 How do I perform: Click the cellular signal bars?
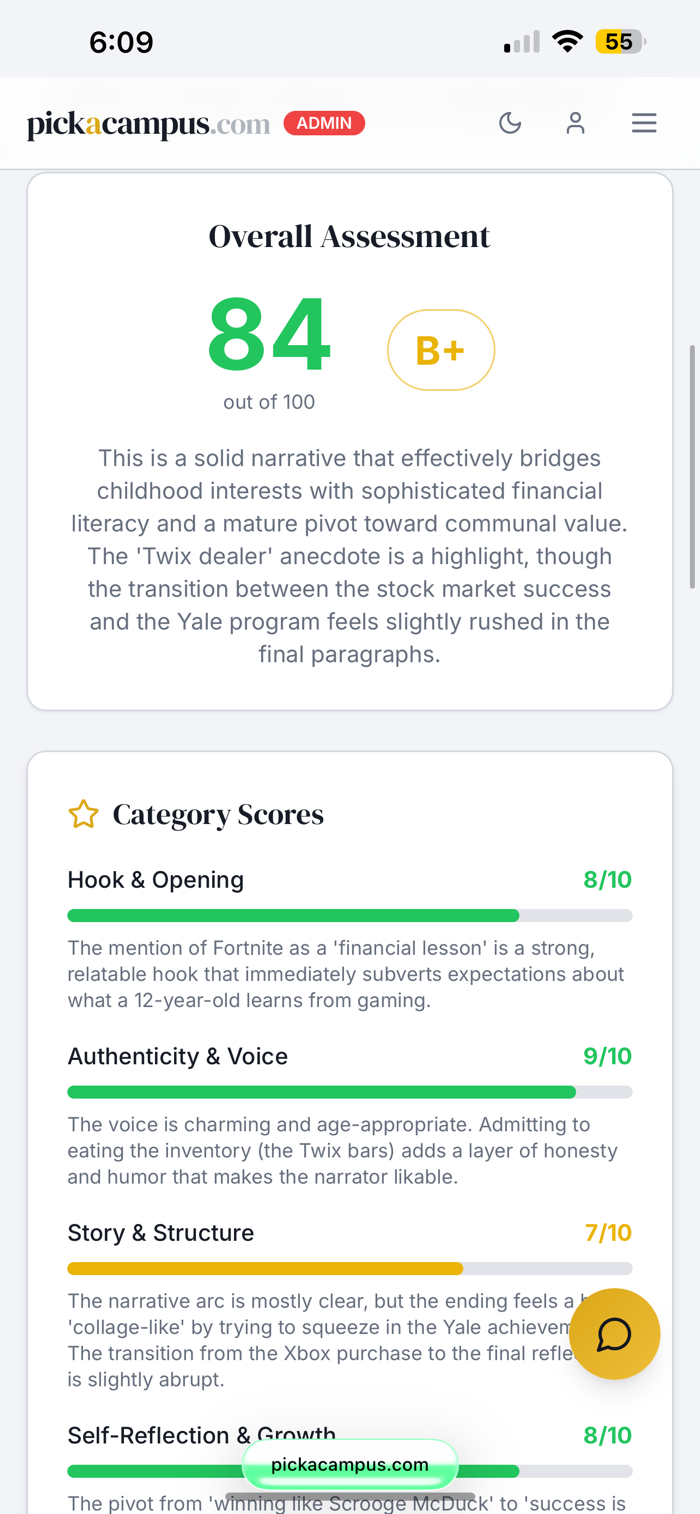coord(521,43)
